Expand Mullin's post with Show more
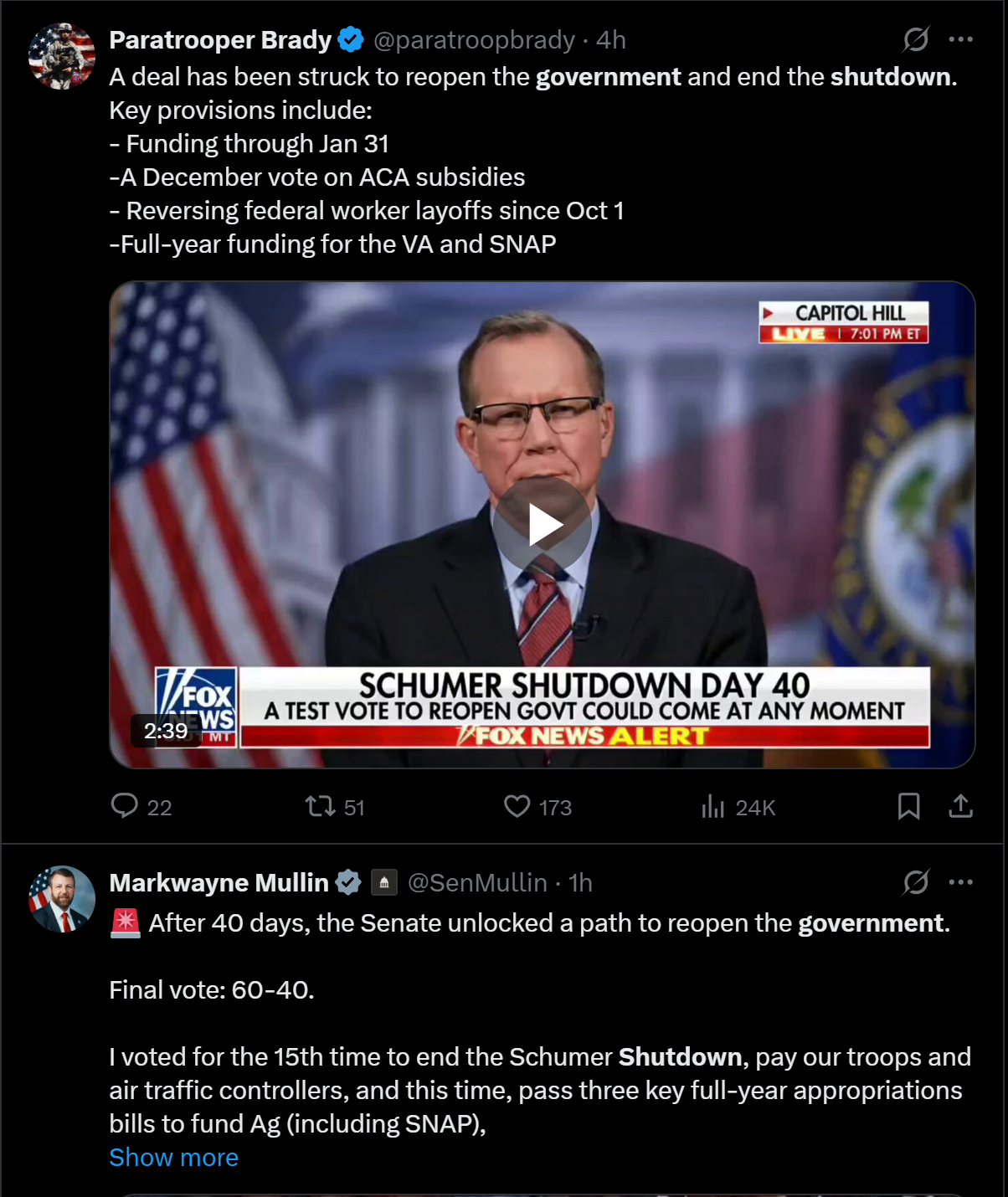1008x1197 pixels. [173, 1157]
